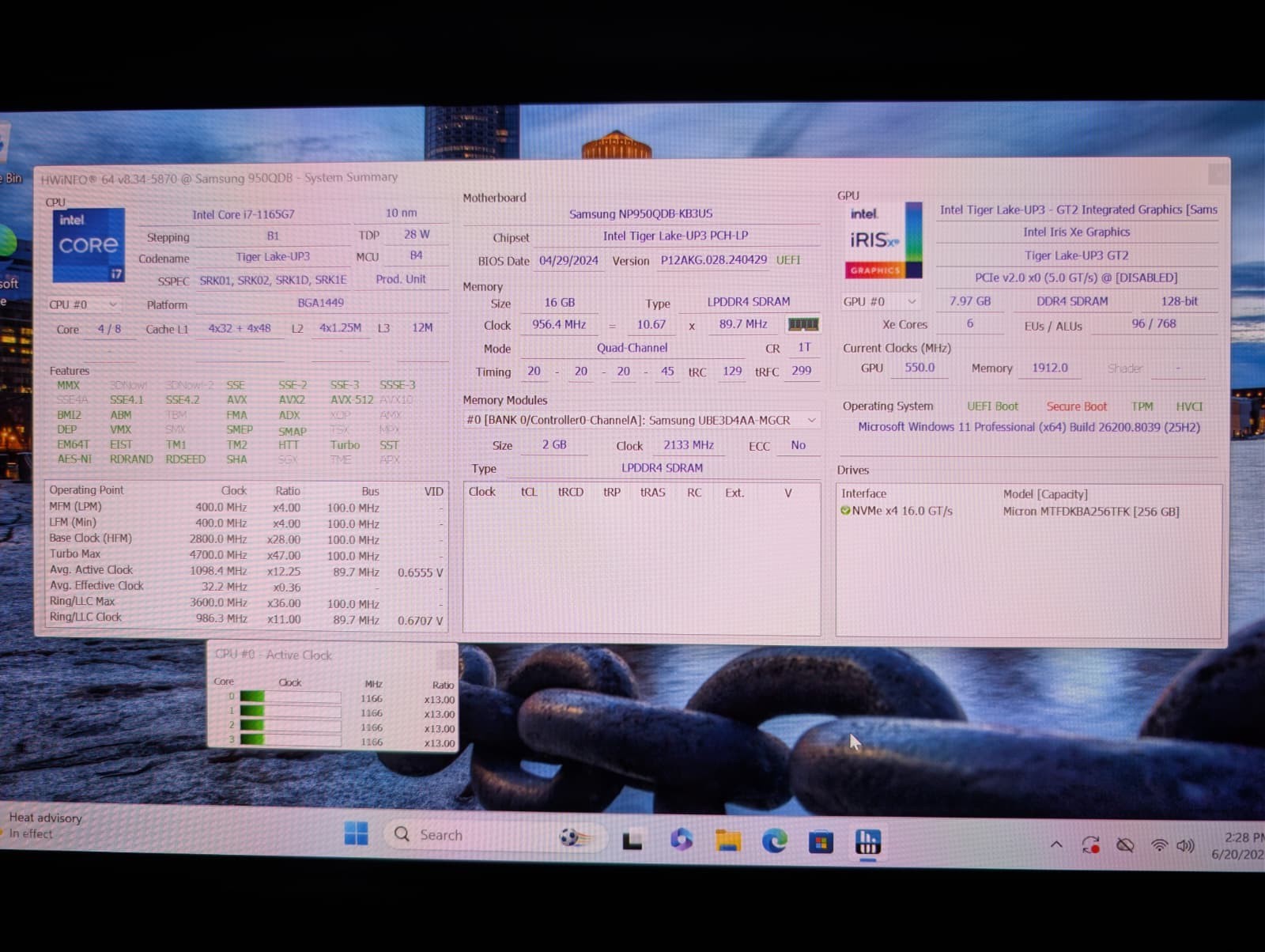Click the BGA1449 platform field

pos(320,303)
